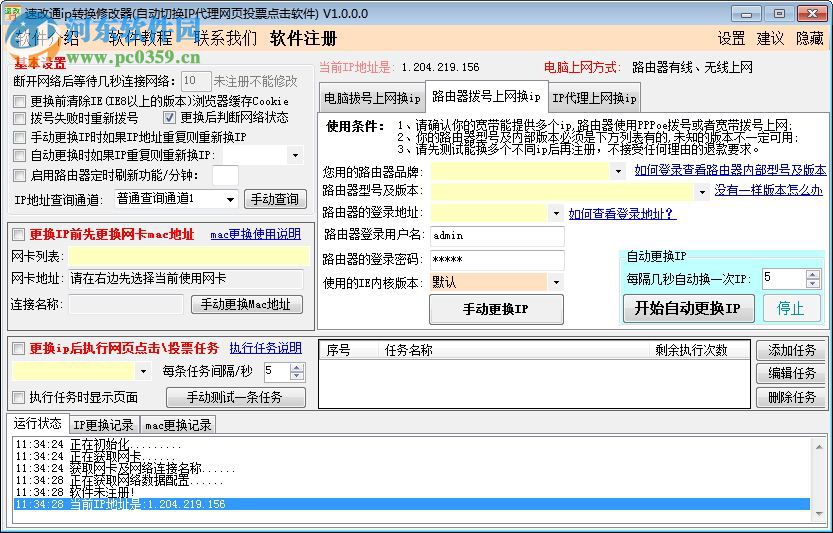Click the 删除任务 button

791,397
